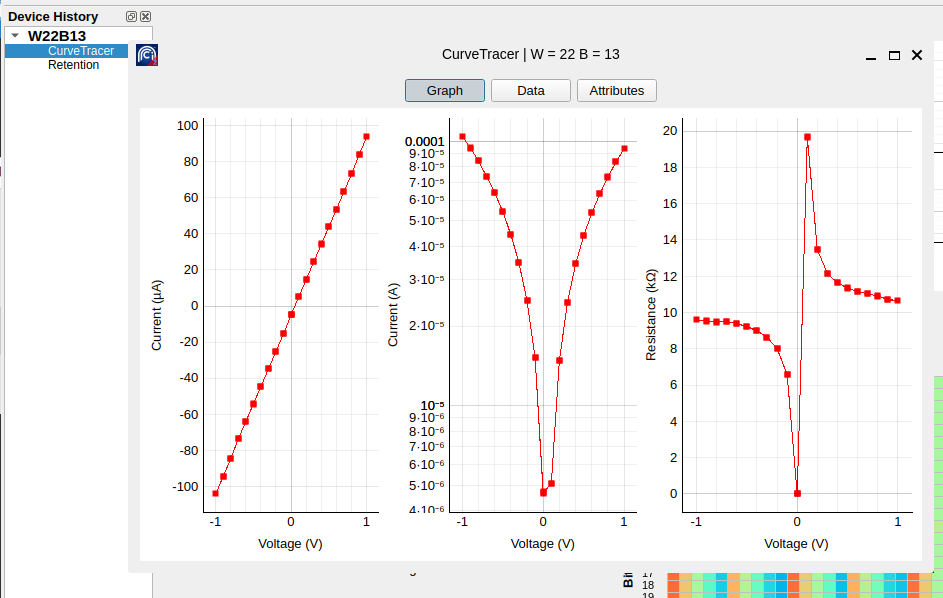Image resolution: width=943 pixels, height=598 pixels.
Task: Open the Attributes tab
Action: tap(616, 90)
